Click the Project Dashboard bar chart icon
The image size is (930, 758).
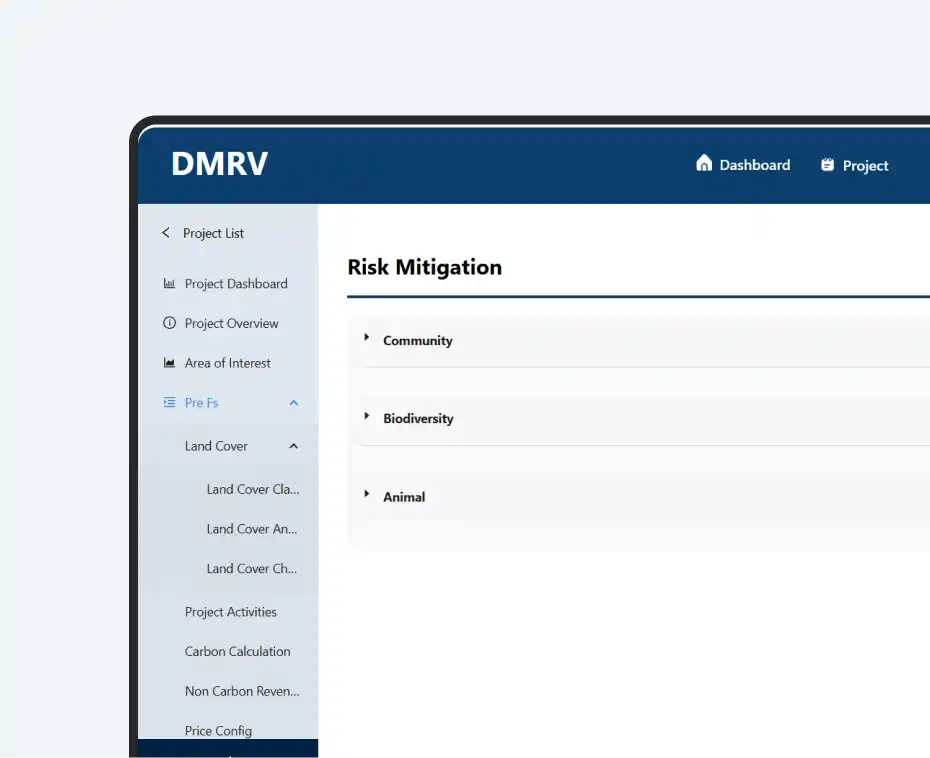pos(169,284)
